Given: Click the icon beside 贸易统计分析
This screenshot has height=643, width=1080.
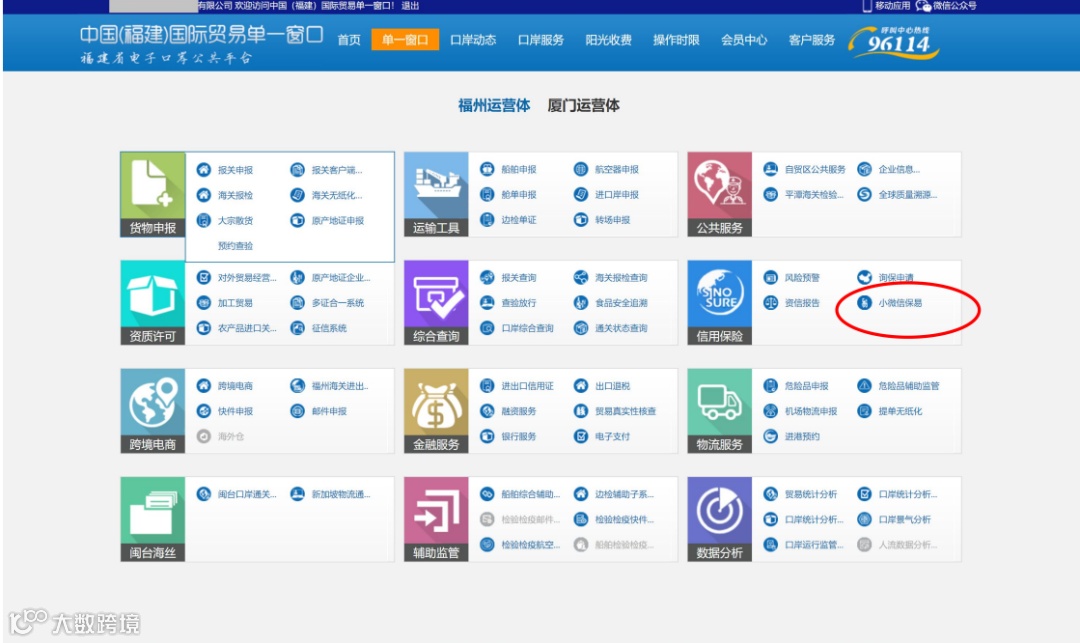Looking at the screenshot, I should tap(771, 494).
